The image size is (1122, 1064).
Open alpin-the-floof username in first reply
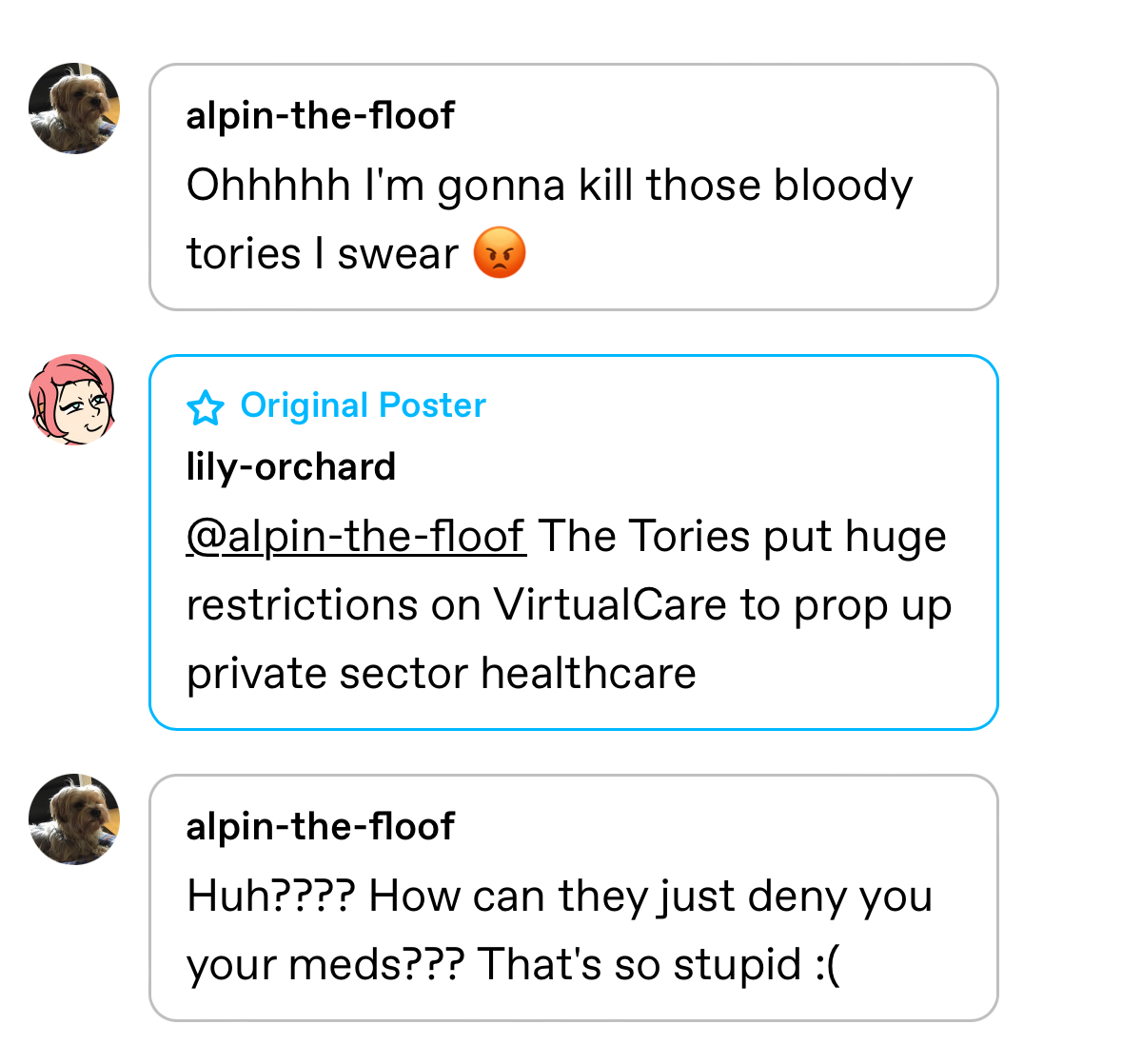point(320,115)
